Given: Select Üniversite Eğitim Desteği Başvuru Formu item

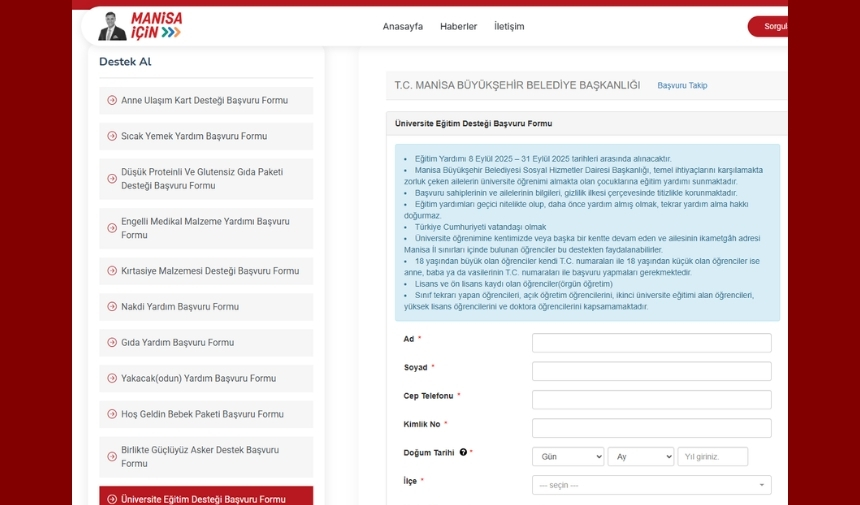Looking at the screenshot, I should [x=206, y=496].
